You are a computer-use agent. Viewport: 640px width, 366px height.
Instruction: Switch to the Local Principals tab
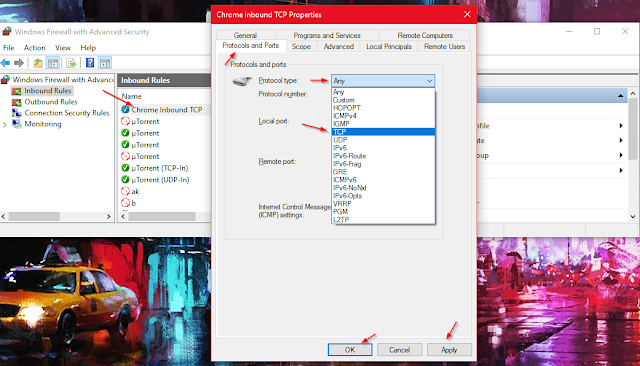pos(389,47)
